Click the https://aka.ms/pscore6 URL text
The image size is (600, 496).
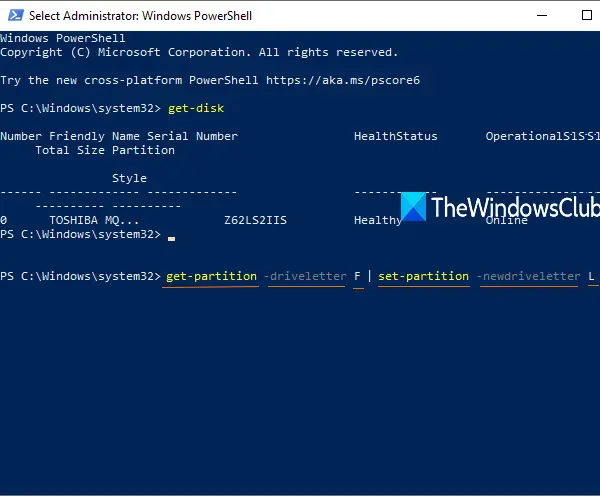(x=343, y=80)
